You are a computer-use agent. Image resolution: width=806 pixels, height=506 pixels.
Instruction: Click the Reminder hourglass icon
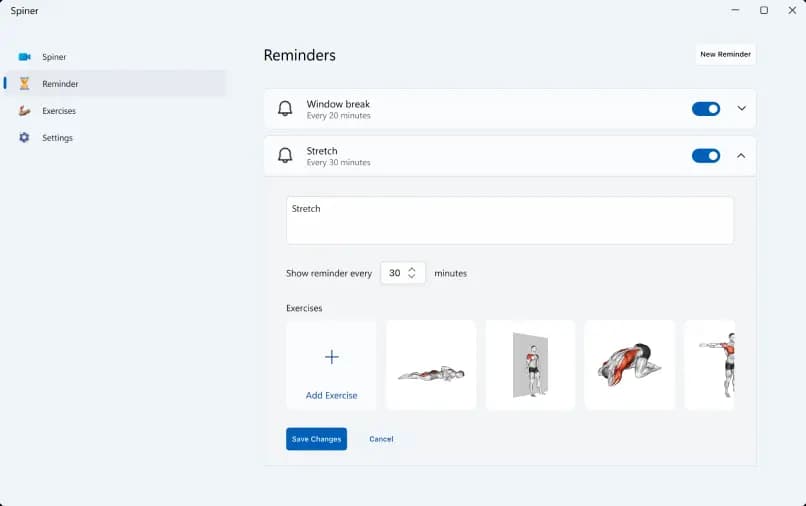pos(25,84)
